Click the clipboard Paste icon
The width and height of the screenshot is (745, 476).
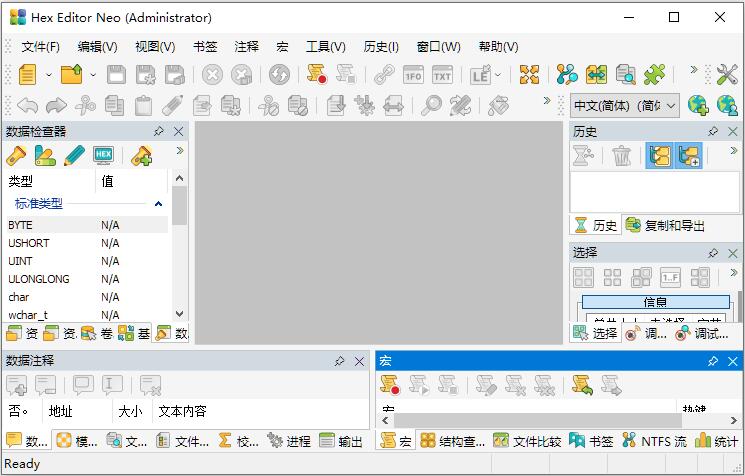click(x=143, y=105)
